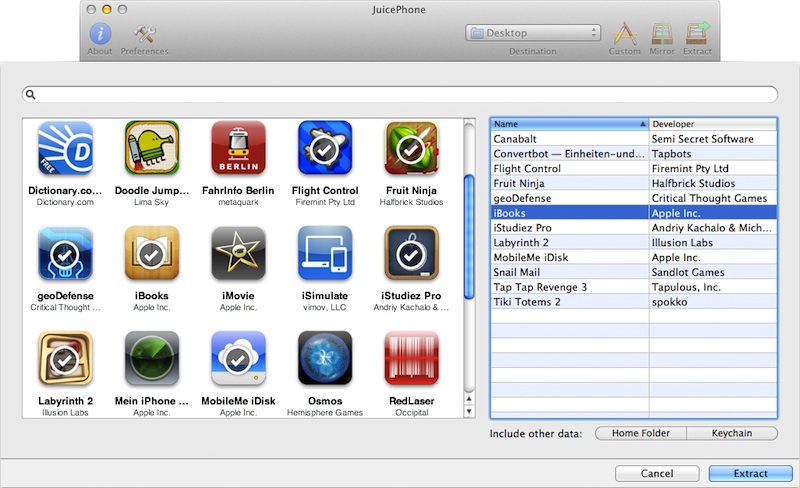Open the About info icon
Screen dimensions: 800x488
pyautogui.click(x=100, y=33)
